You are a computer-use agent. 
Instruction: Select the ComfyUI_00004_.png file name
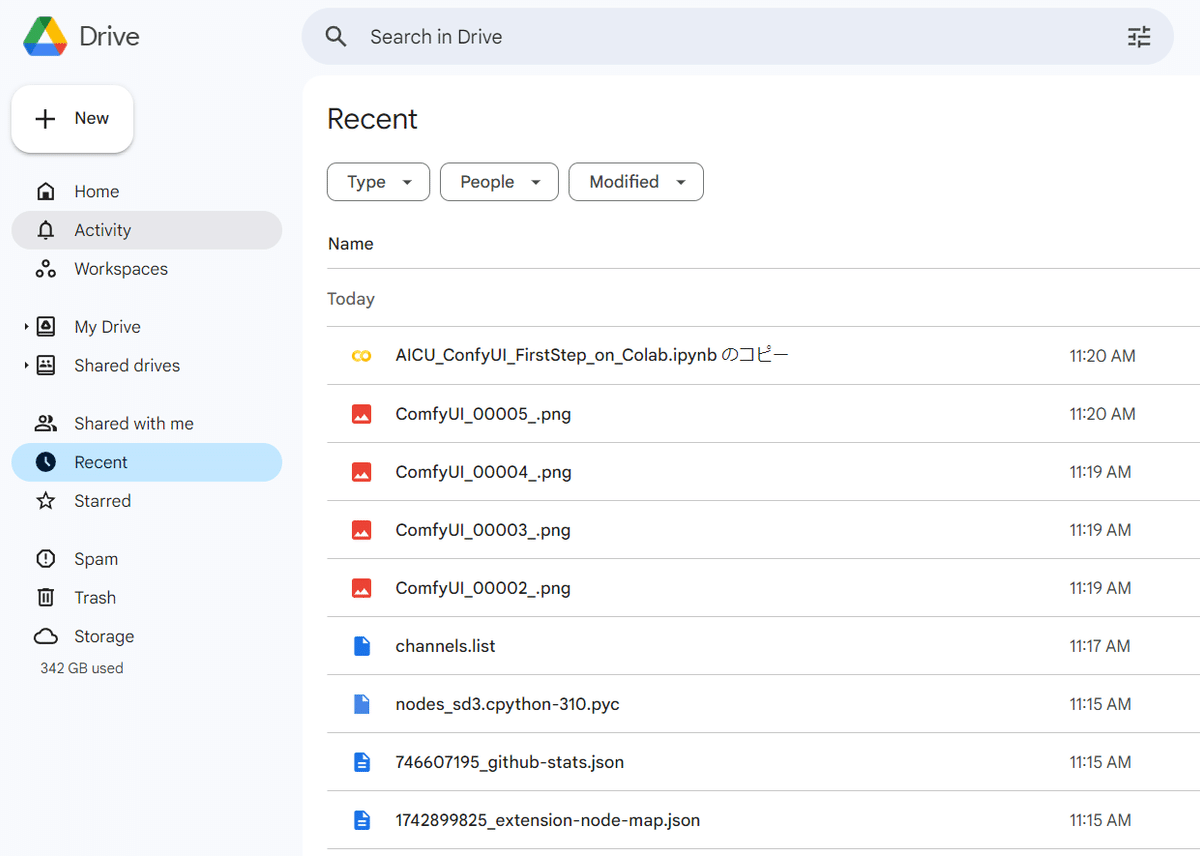[483, 472]
